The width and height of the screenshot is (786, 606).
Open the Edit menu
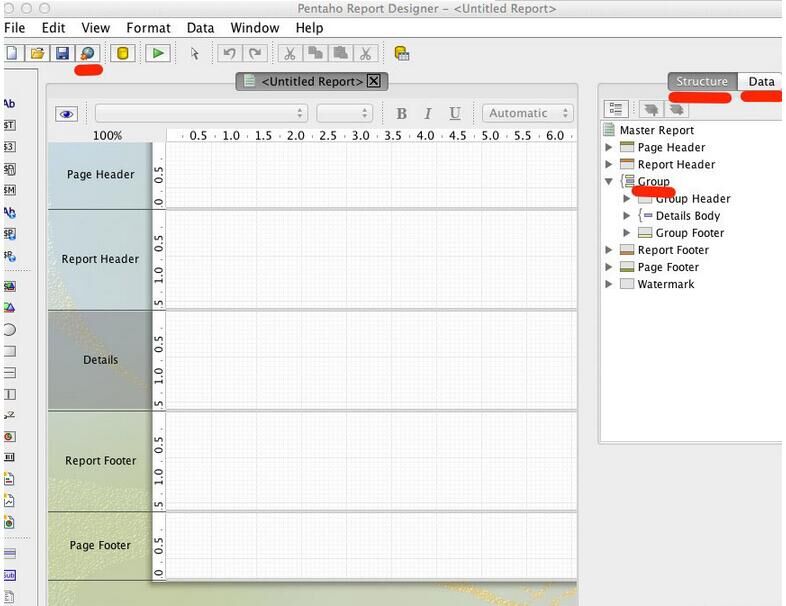coord(54,28)
